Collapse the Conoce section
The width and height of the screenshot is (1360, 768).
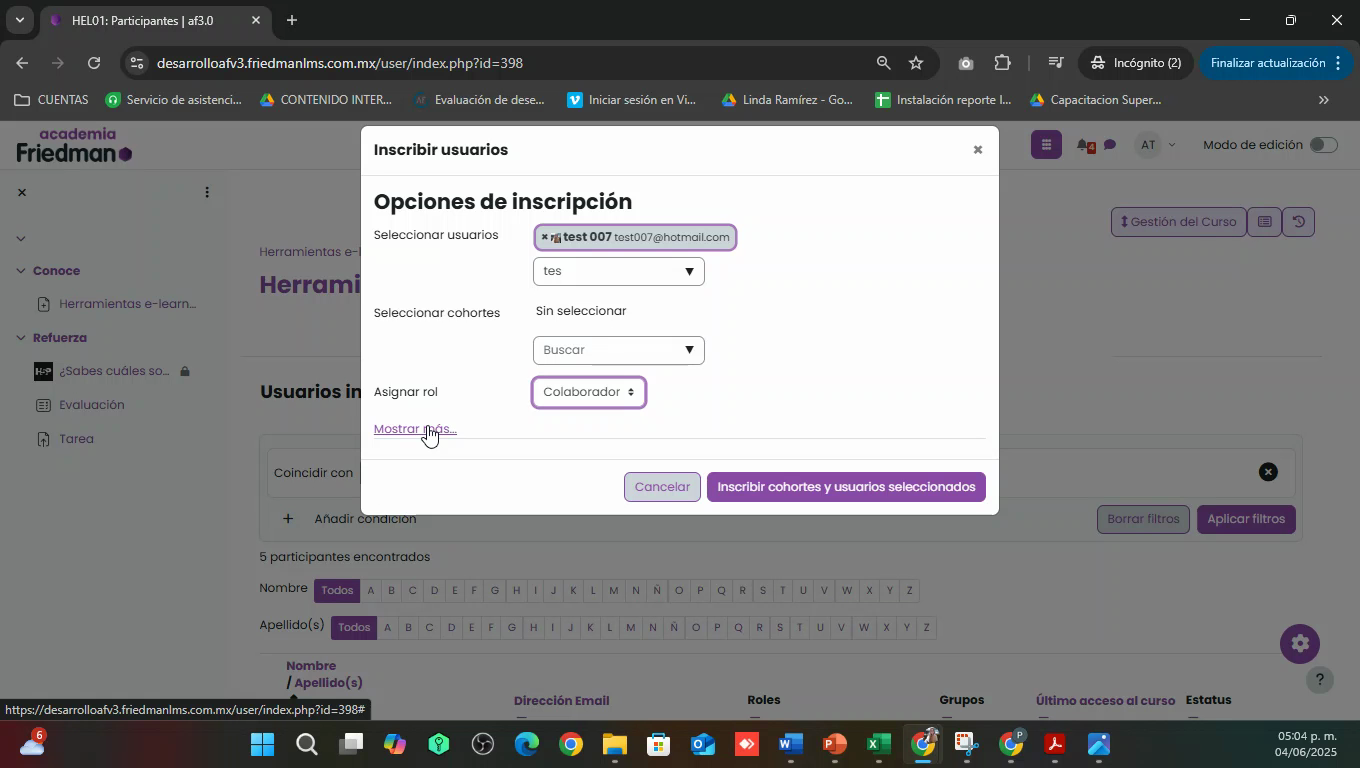click(21, 271)
